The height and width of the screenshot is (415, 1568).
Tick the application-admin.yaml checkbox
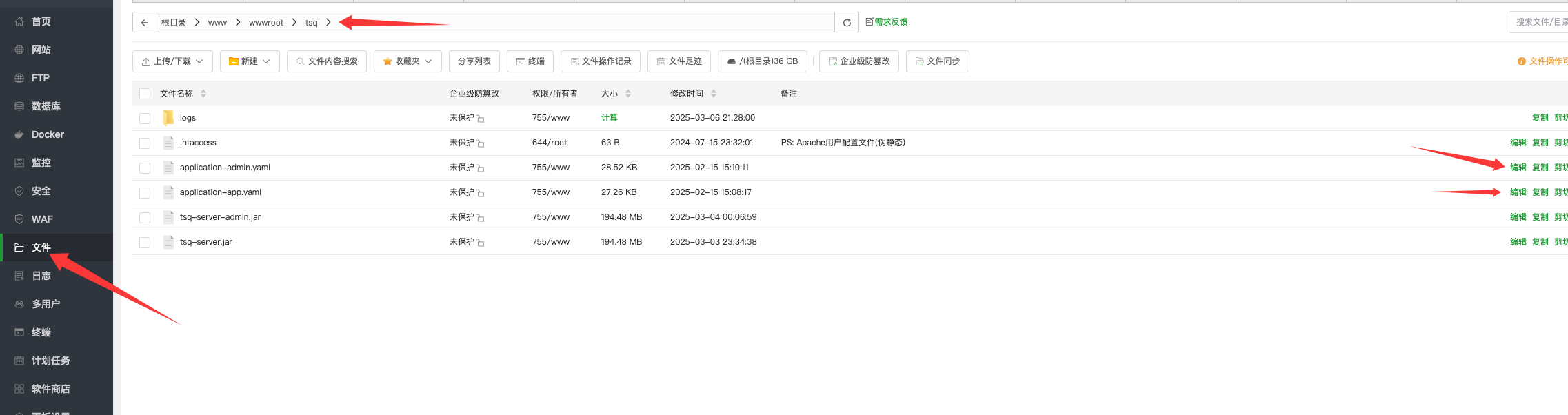pyautogui.click(x=145, y=168)
